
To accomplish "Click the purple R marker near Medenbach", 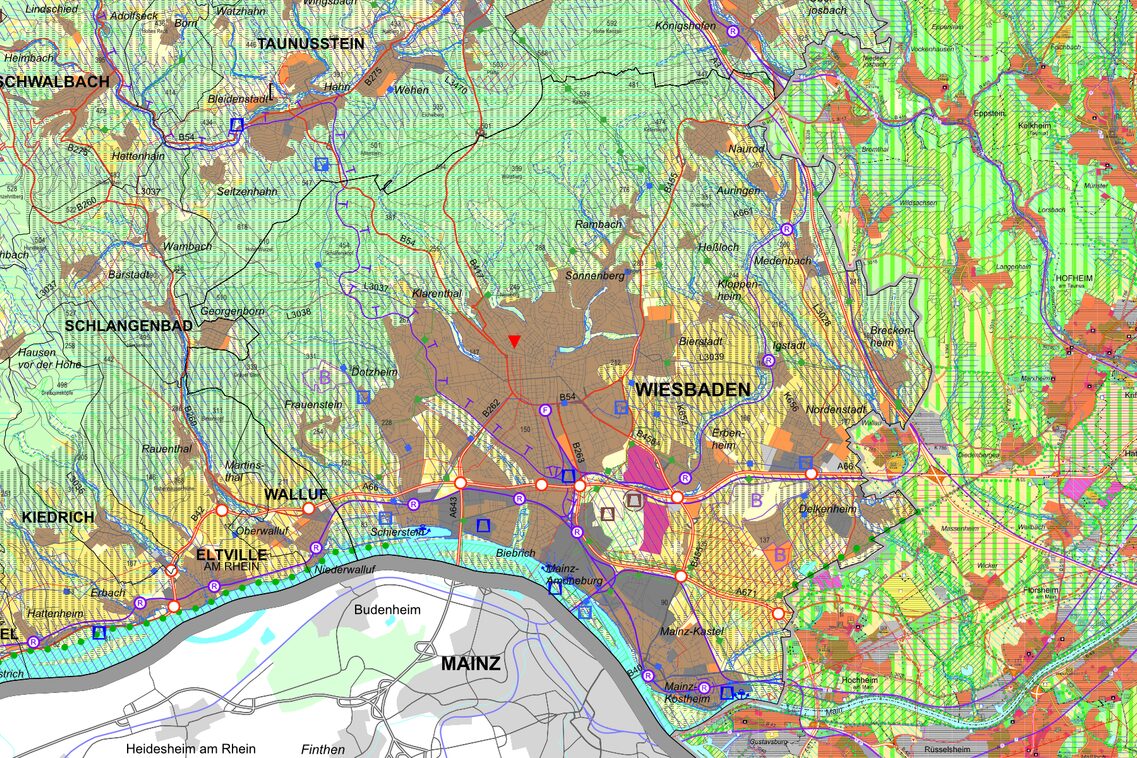I will pyautogui.click(x=786, y=228).
